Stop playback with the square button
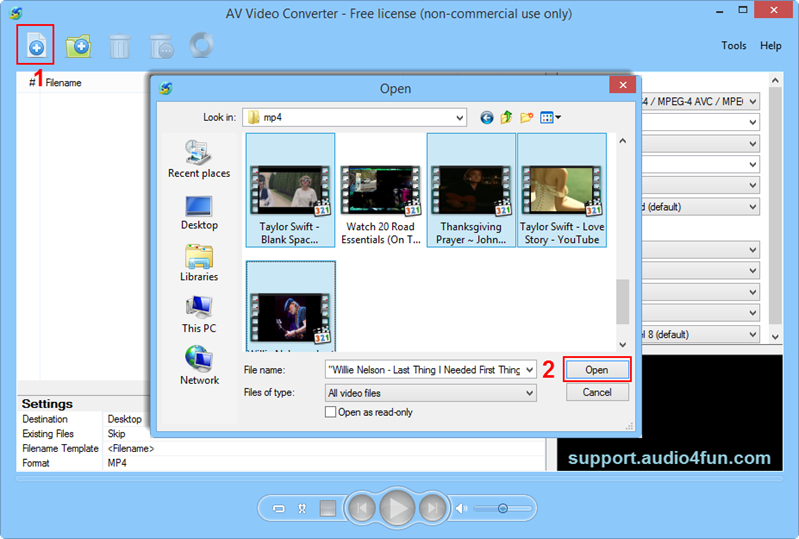 [328, 508]
